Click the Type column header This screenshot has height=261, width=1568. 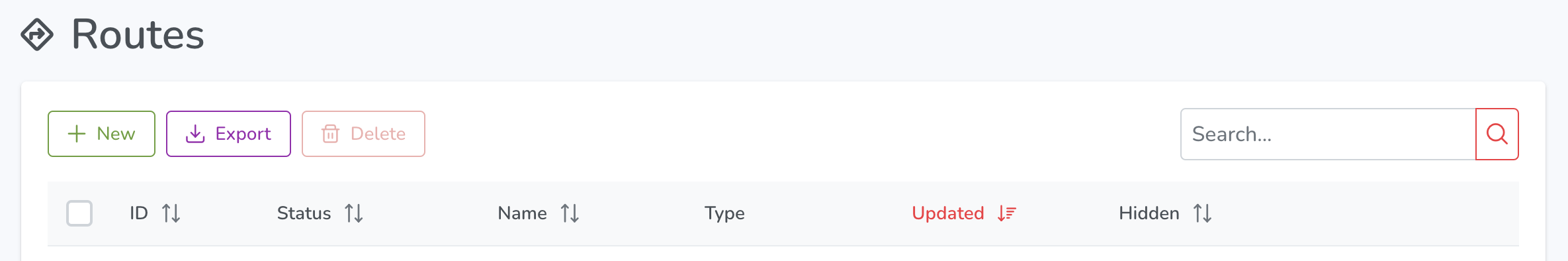coord(724,213)
